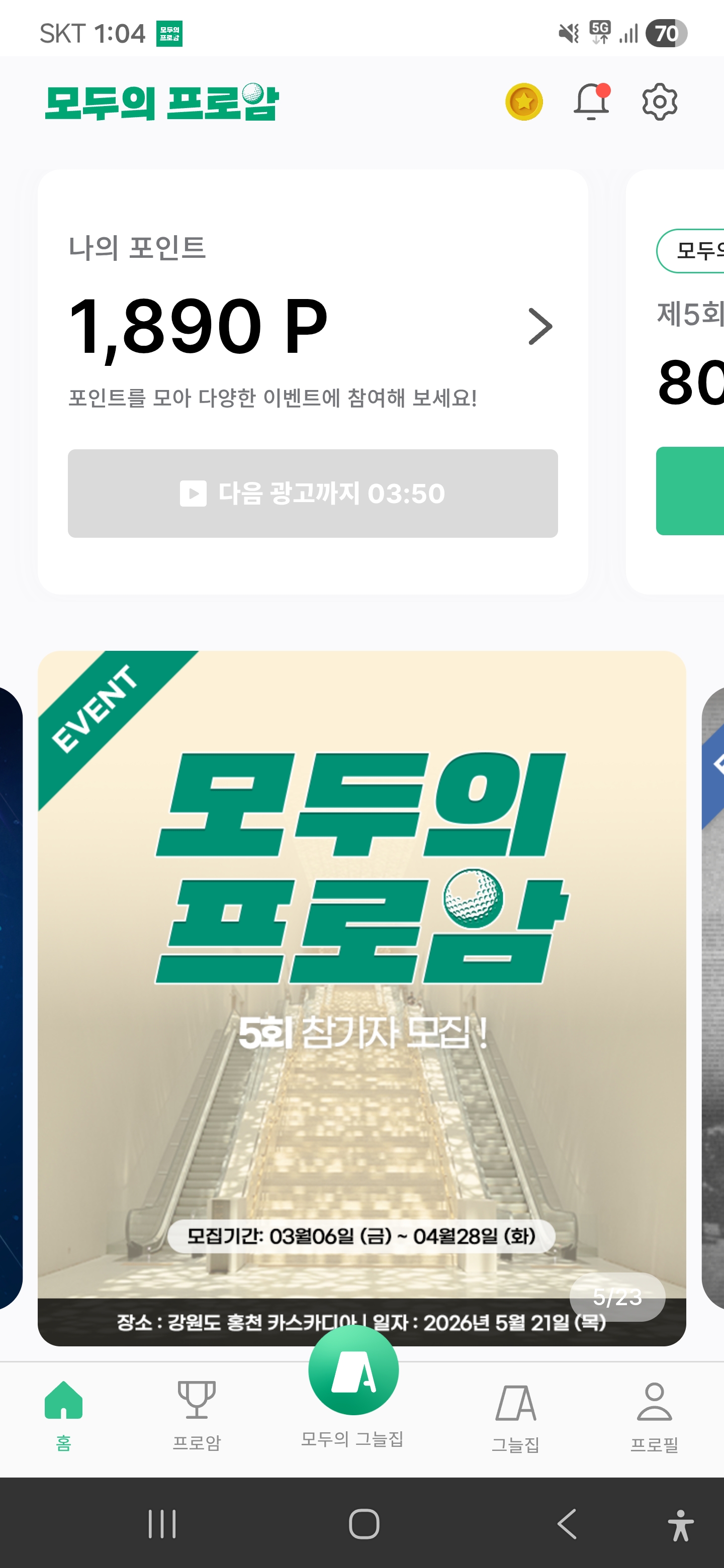Open settings gear icon
724x1568 pixels.
(660, 102)
